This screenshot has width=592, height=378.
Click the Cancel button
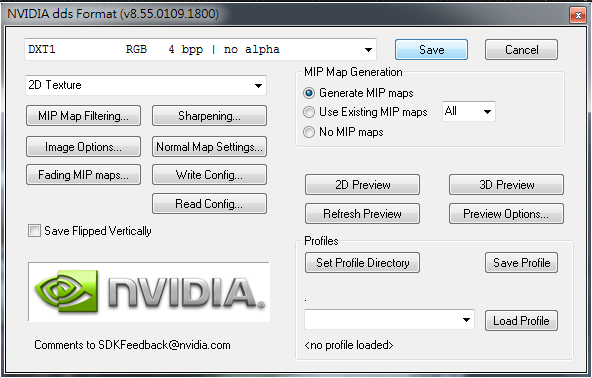pyautogui.click(x=521, y=49)
